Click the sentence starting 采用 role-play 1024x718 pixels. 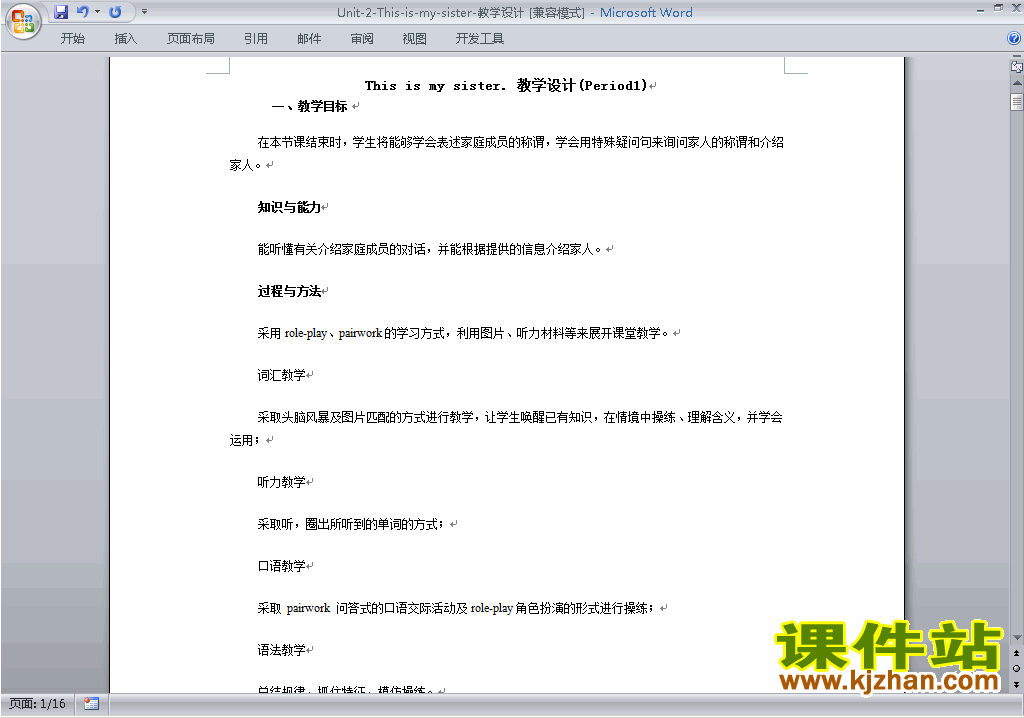tap(463, 333)
